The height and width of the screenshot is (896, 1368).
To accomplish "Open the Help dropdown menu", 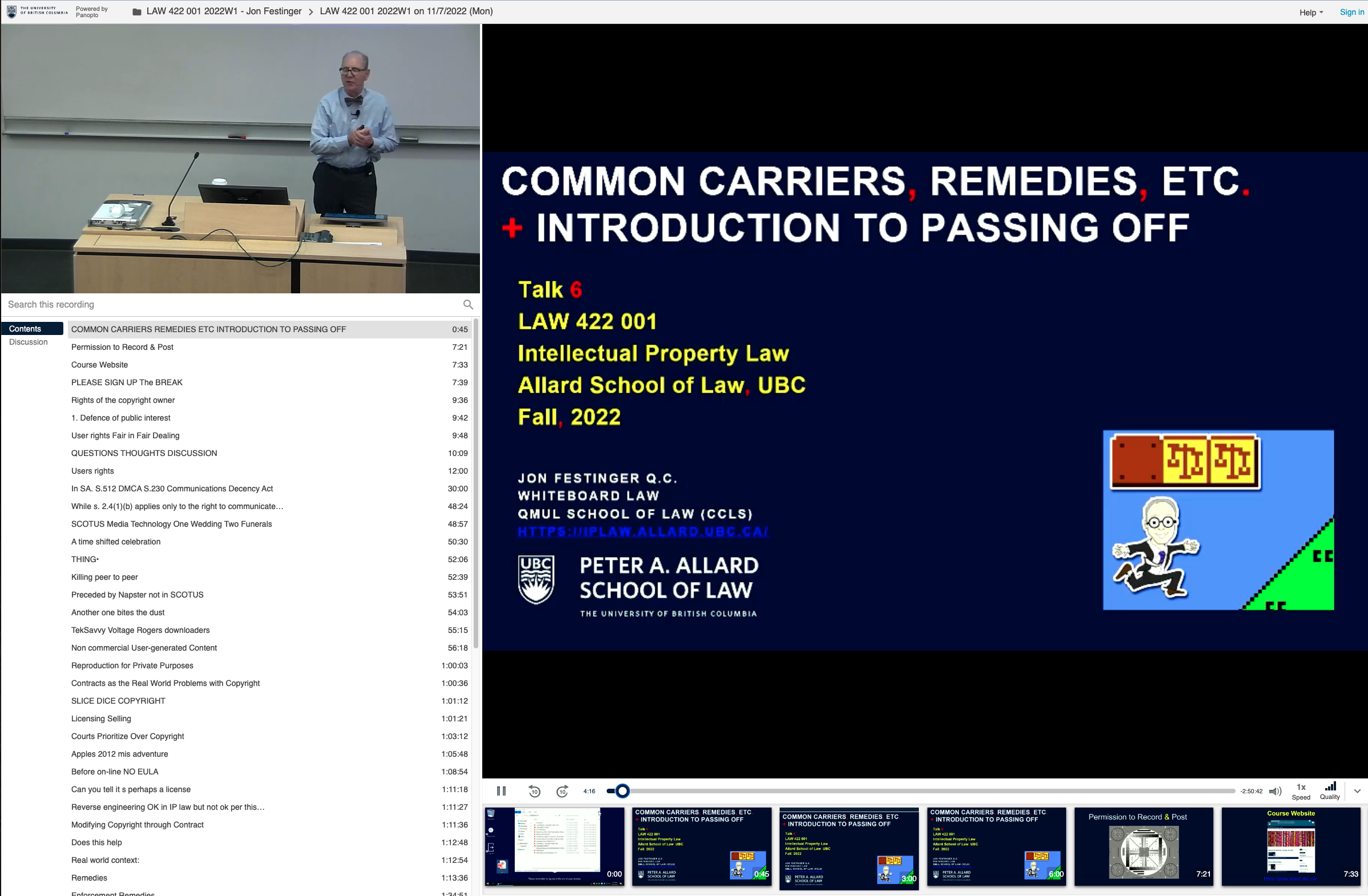I will (x=1310, y=12).
